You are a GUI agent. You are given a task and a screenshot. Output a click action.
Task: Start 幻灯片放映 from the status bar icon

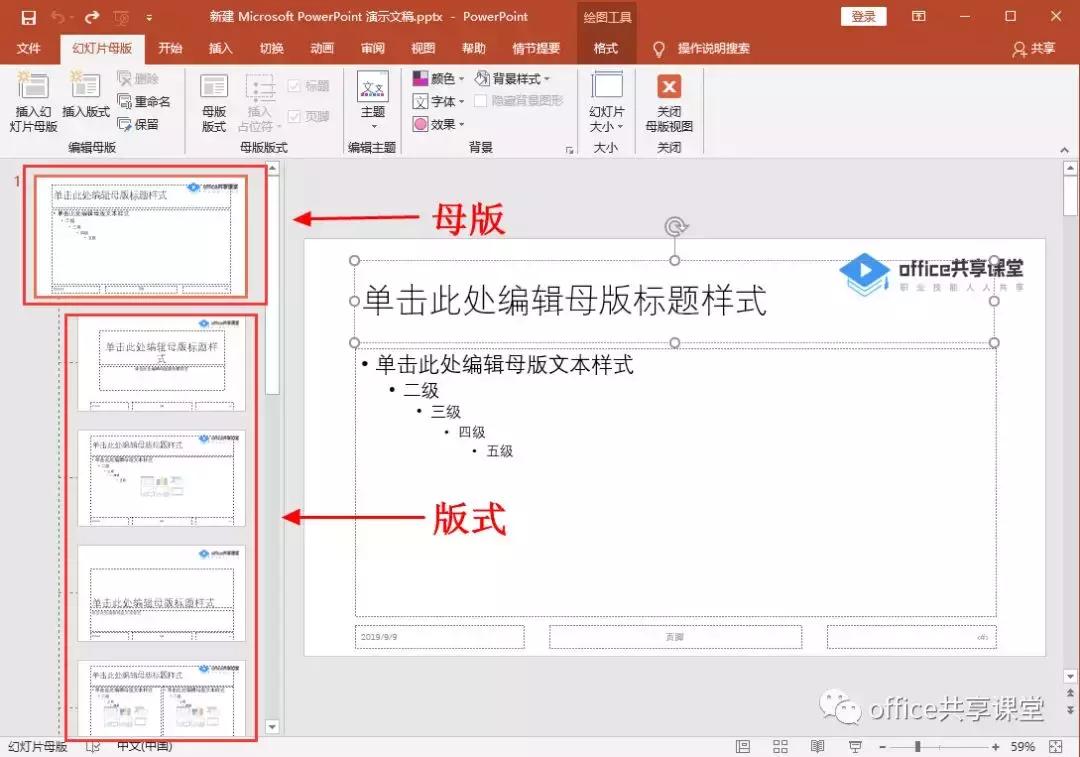854,746
